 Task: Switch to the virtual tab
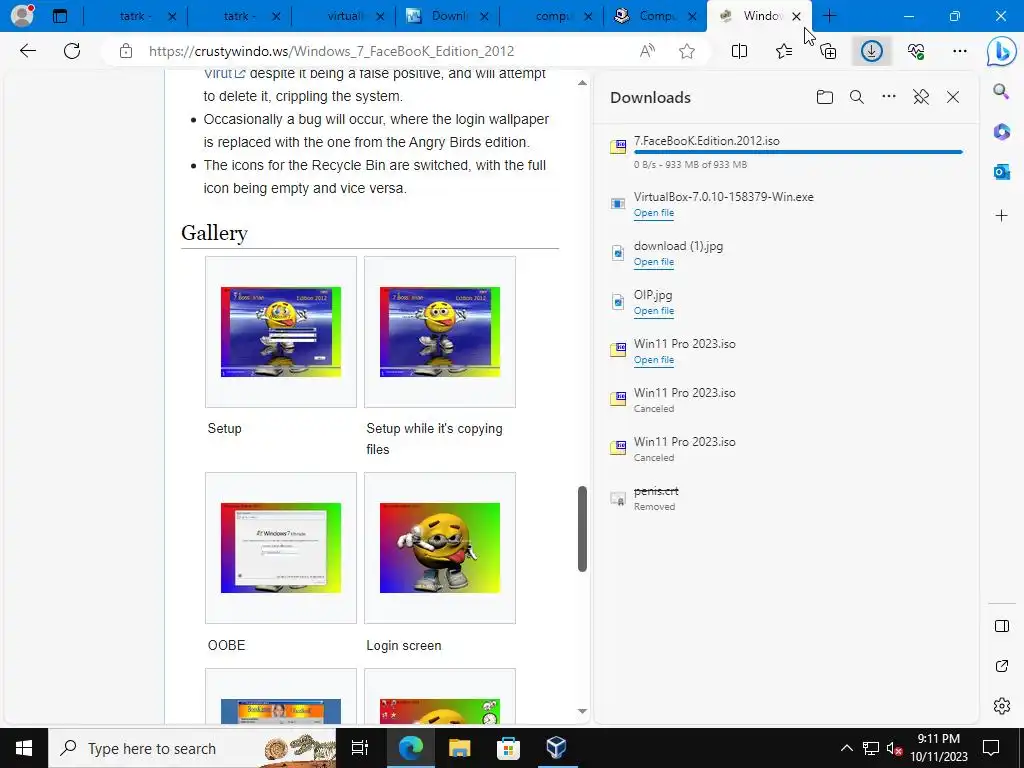pos(344,16)
